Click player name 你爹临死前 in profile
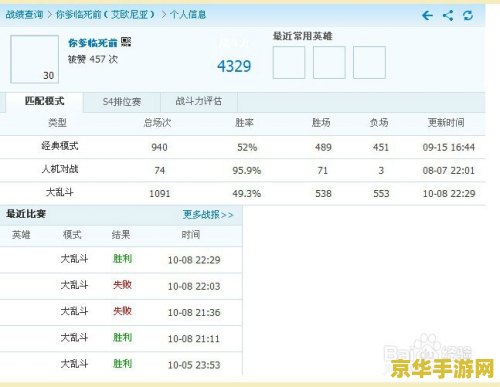This screenshot has width=500, height=387. (x=93, y=43)
